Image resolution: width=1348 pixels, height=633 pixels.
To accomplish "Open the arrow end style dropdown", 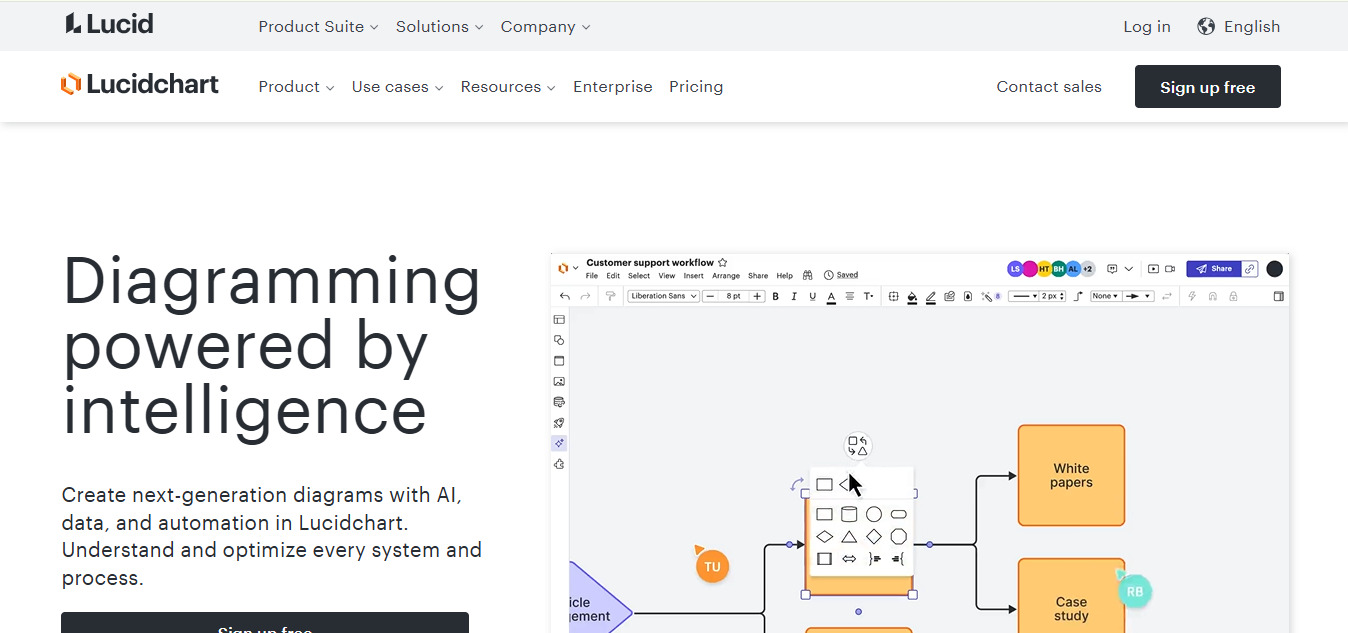I will [x=1138, y=296].
